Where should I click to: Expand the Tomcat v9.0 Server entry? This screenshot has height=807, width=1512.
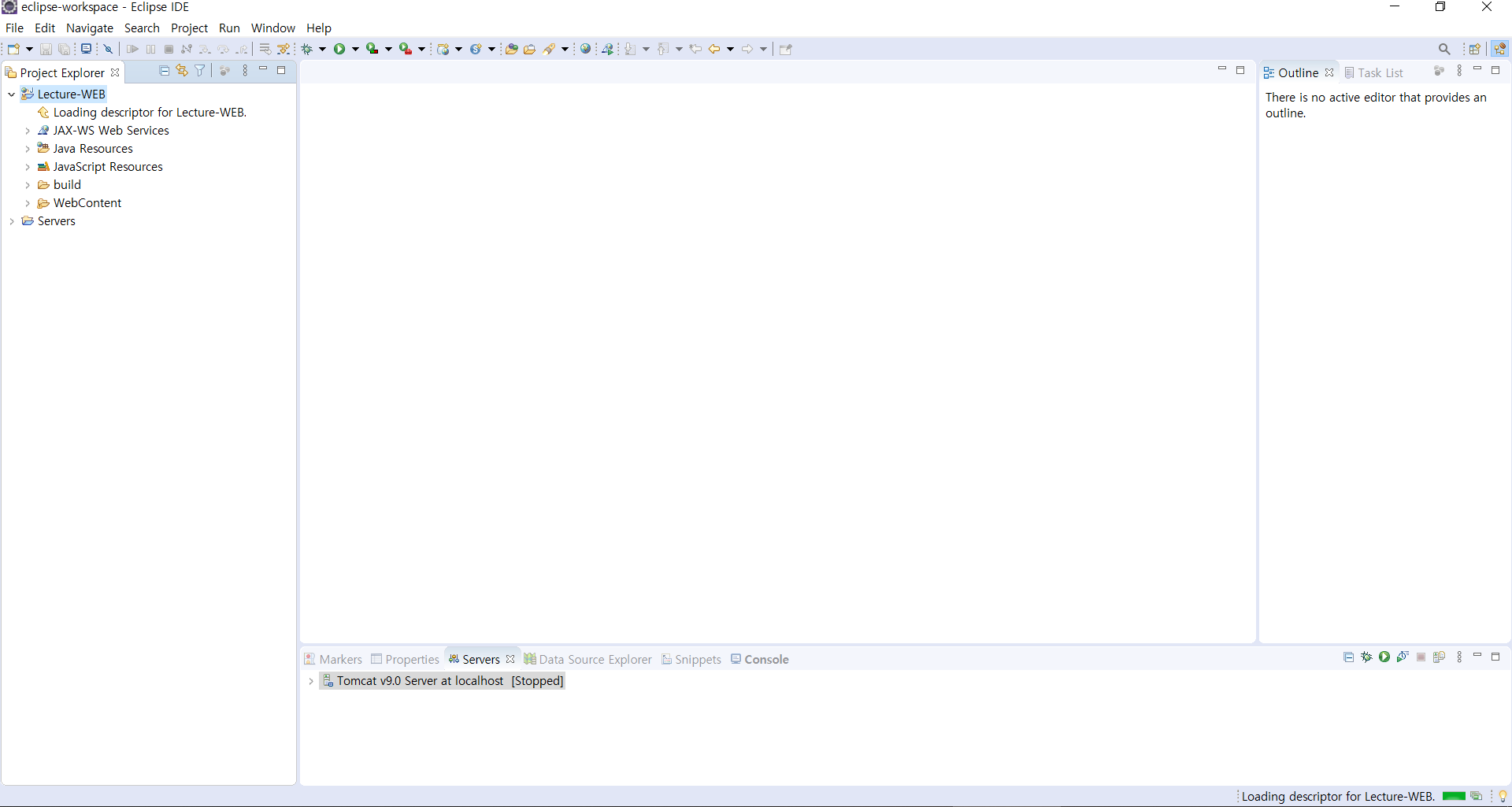pos(311,681)
